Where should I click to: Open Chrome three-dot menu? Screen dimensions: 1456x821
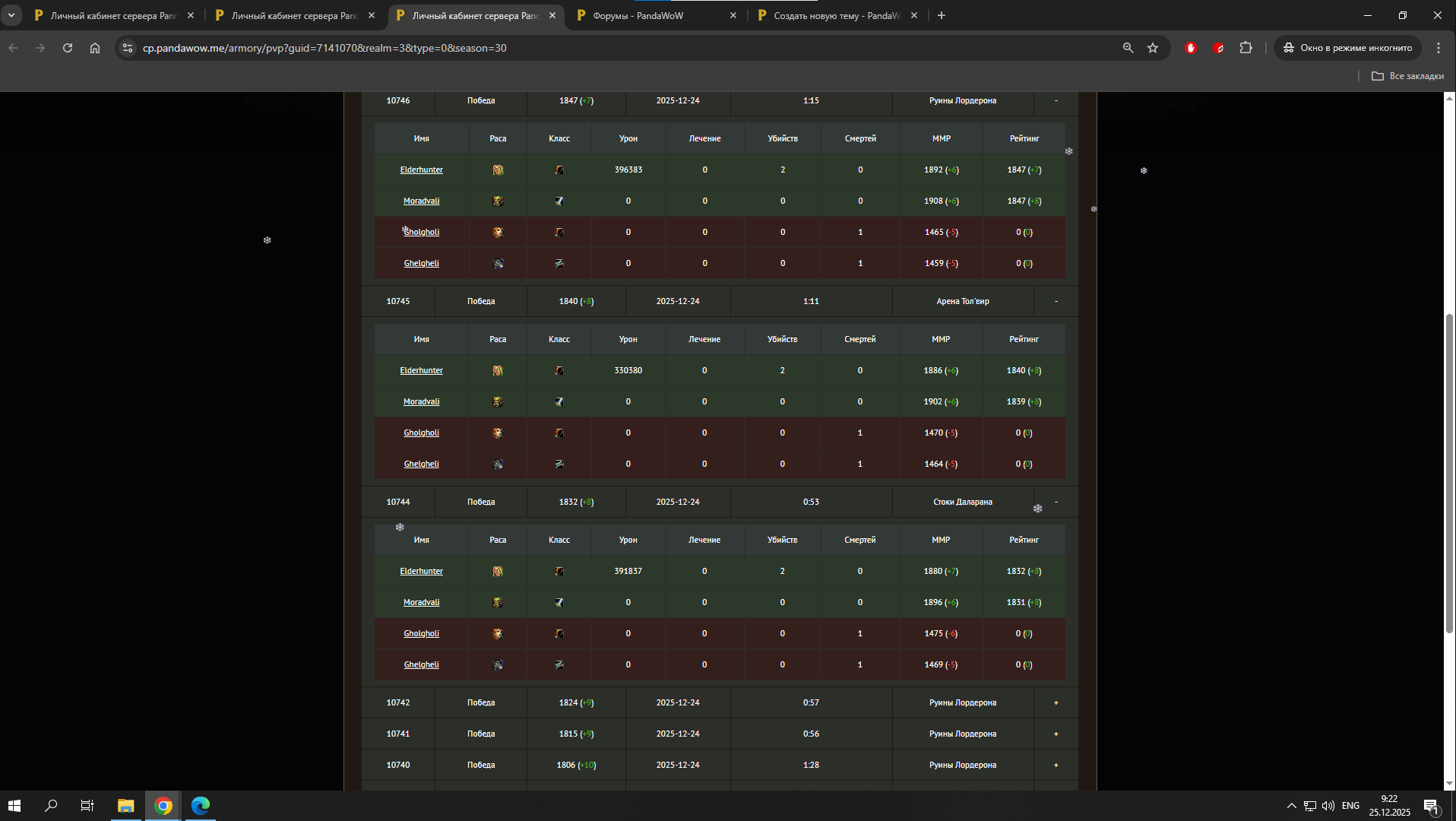[x=1439, y=48]
